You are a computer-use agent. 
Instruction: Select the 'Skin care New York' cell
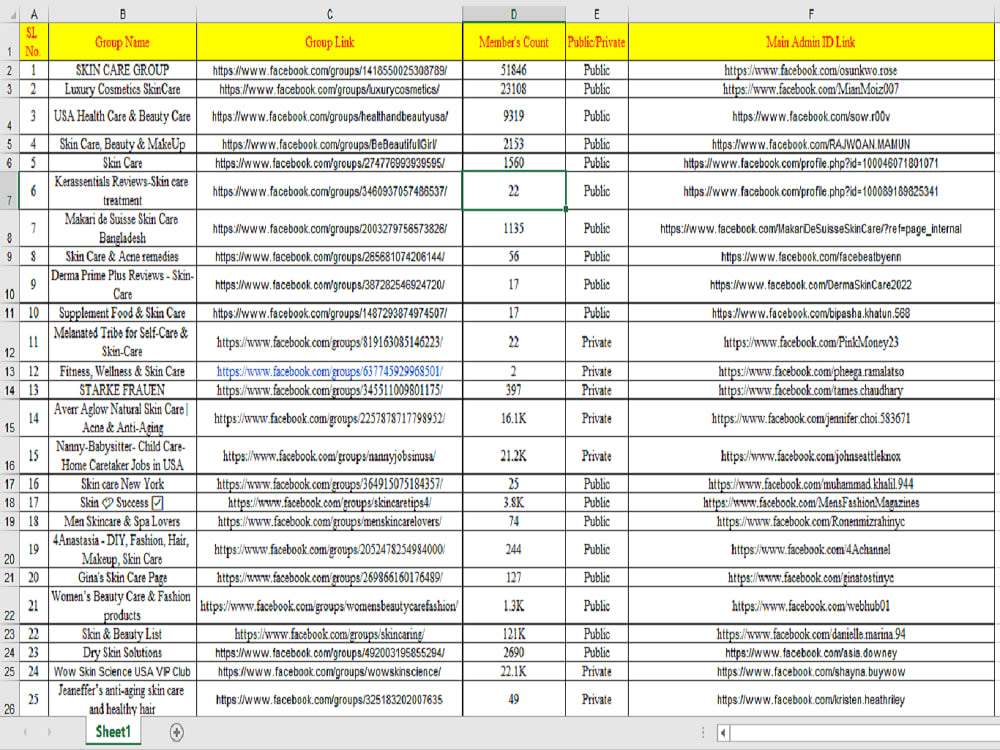(122, 484)
